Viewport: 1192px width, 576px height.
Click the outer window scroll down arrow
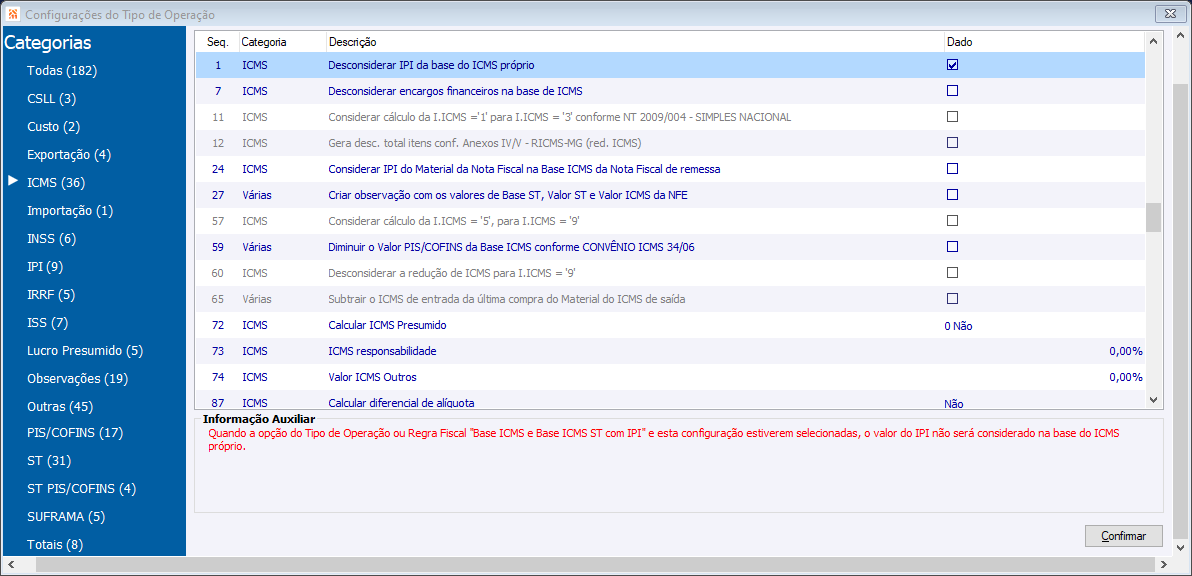coord(1181,547)
